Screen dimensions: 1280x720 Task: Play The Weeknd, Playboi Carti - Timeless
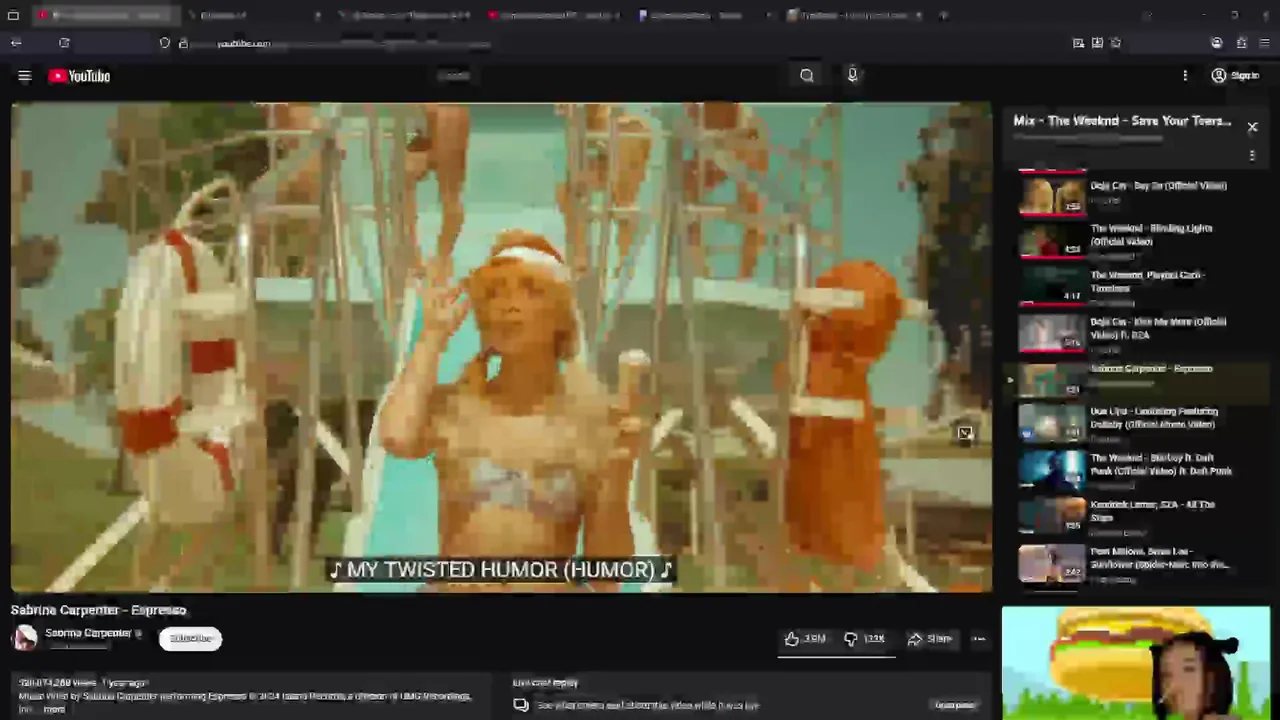(1136, 287)
